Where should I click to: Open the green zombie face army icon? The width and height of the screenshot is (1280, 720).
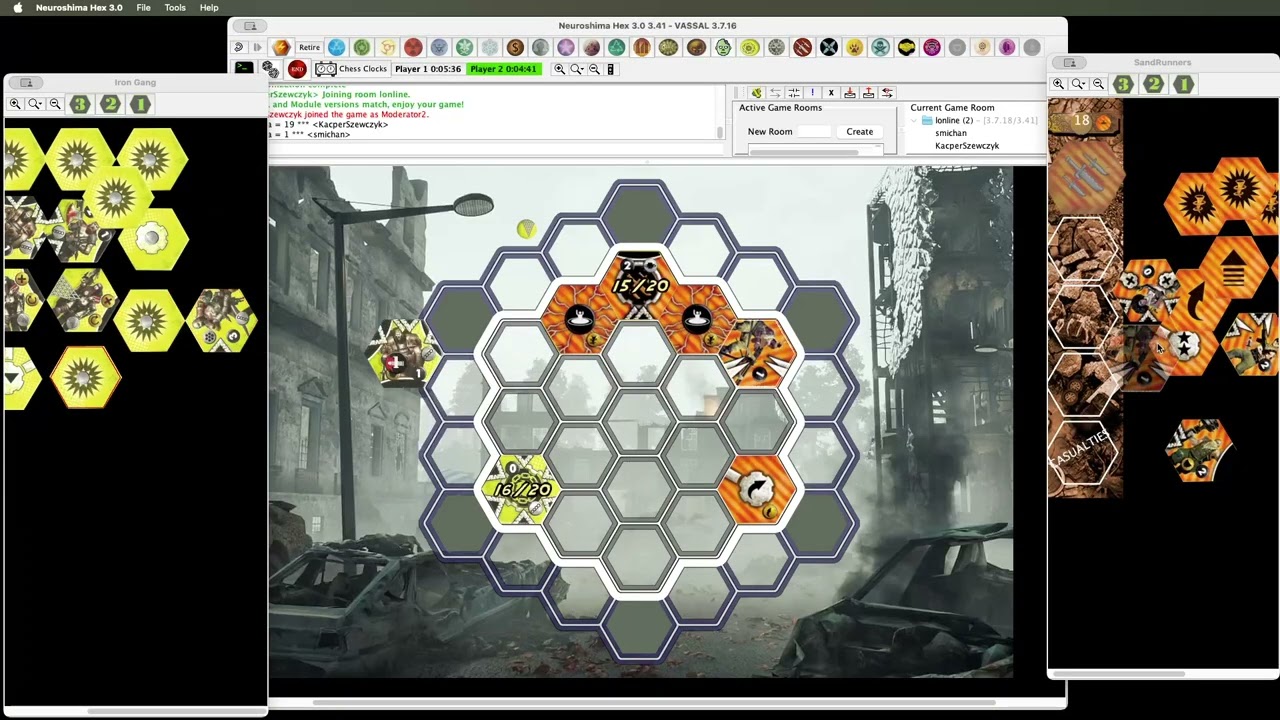[x=722, y=47]
